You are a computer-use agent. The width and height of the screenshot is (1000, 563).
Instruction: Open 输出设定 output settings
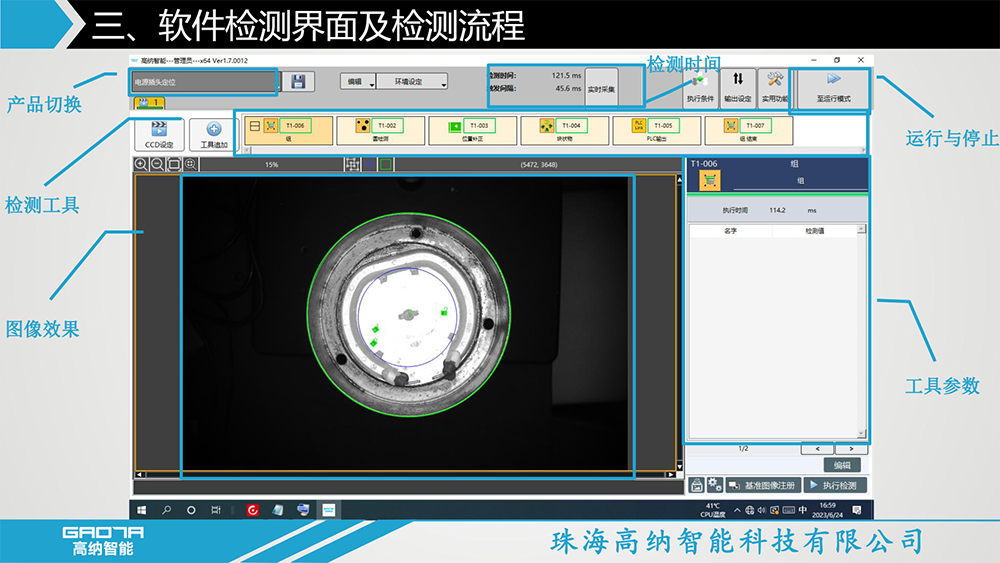[738, 88]
